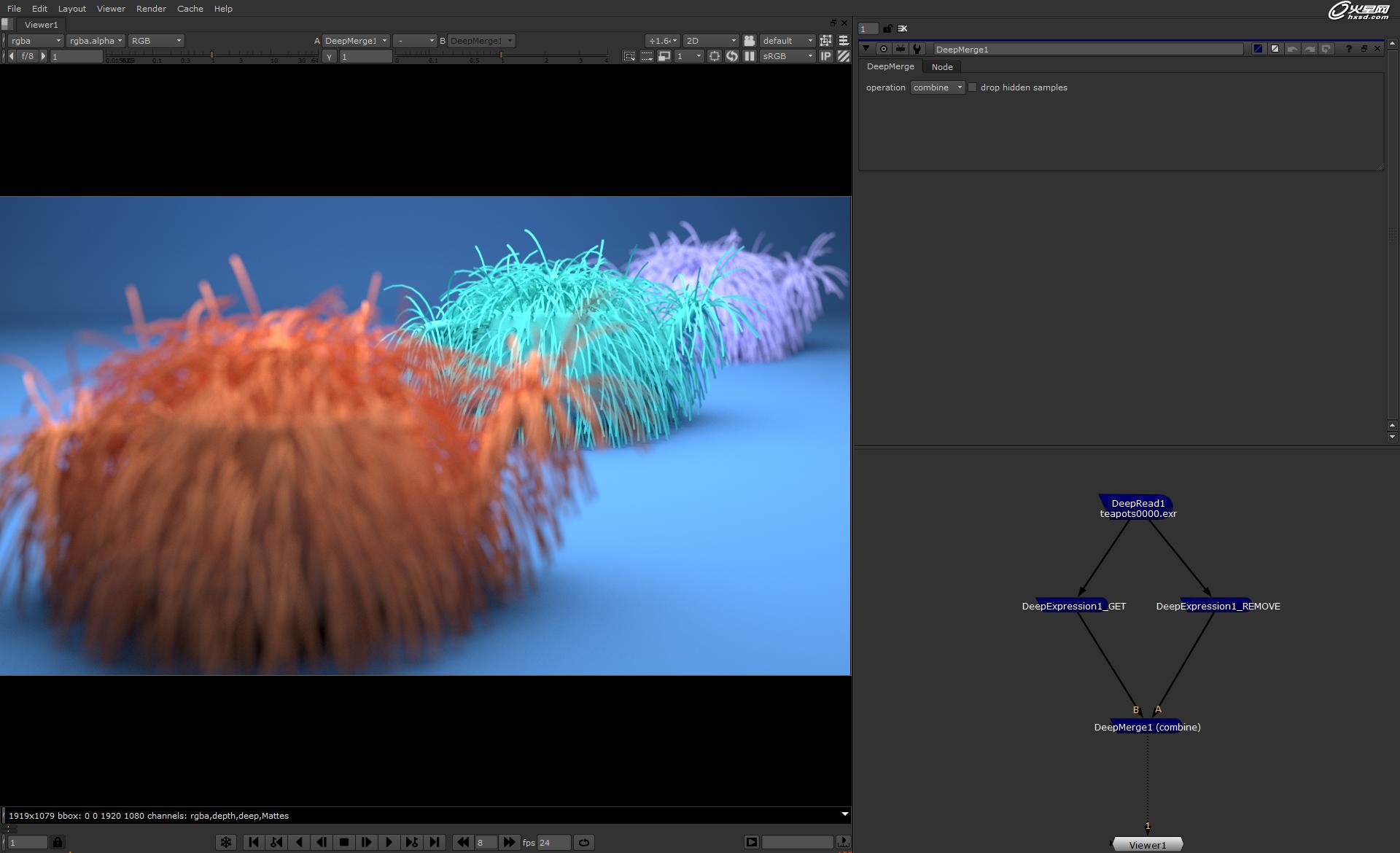The height and width of the screenshot is (853, 1400).
Task: Increase the f/8 gain stop arrow
Action: 43,56
